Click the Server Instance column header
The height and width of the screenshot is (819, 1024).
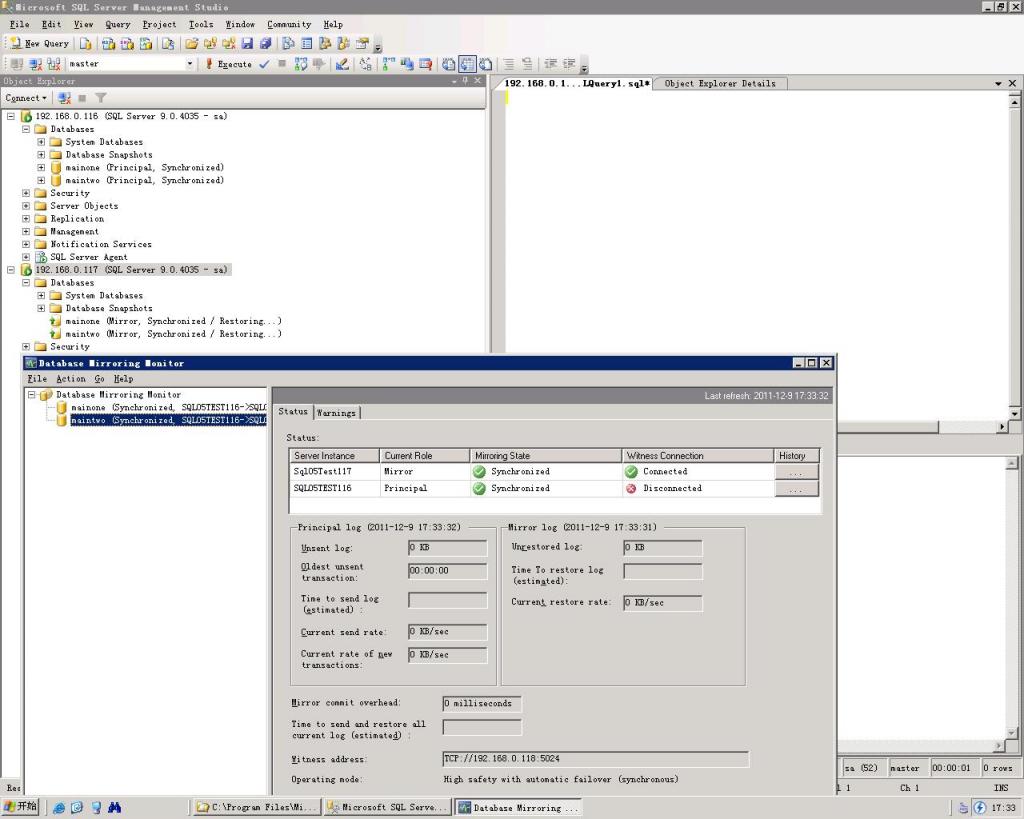click(x=334, y=456)
